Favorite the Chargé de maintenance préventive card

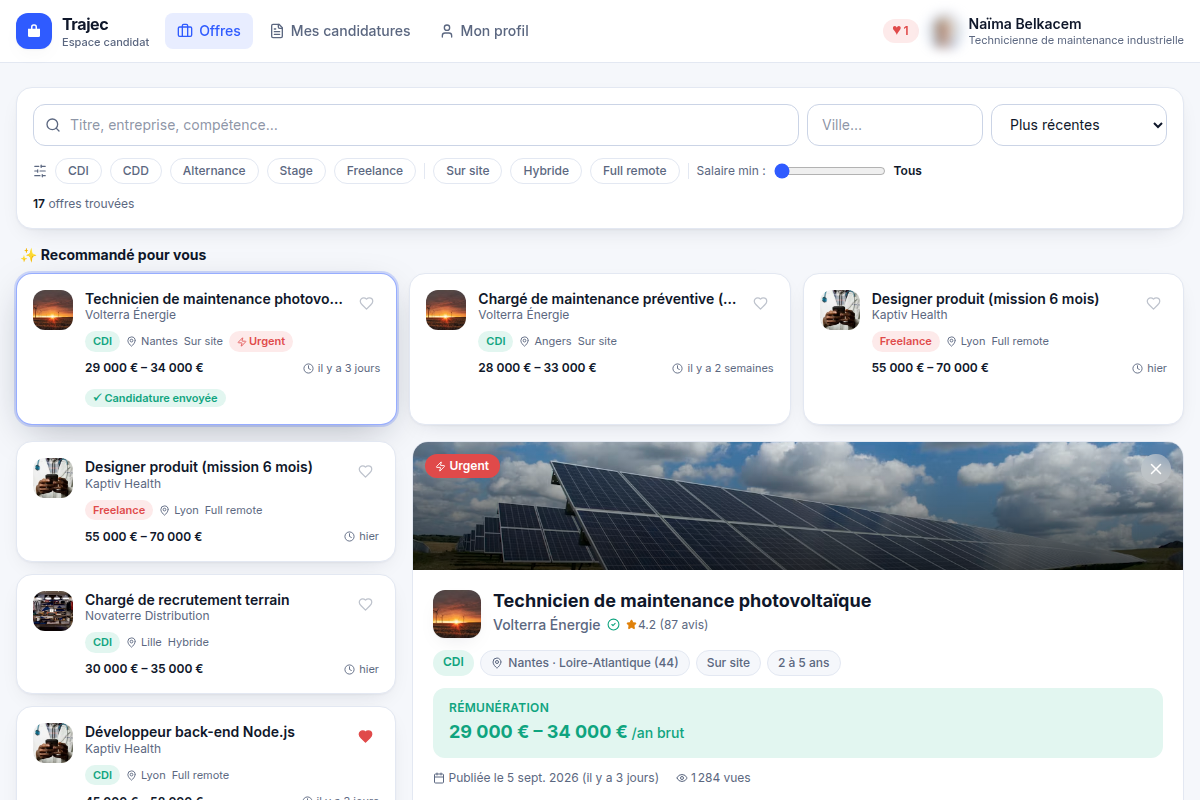[x=760, y=304]
